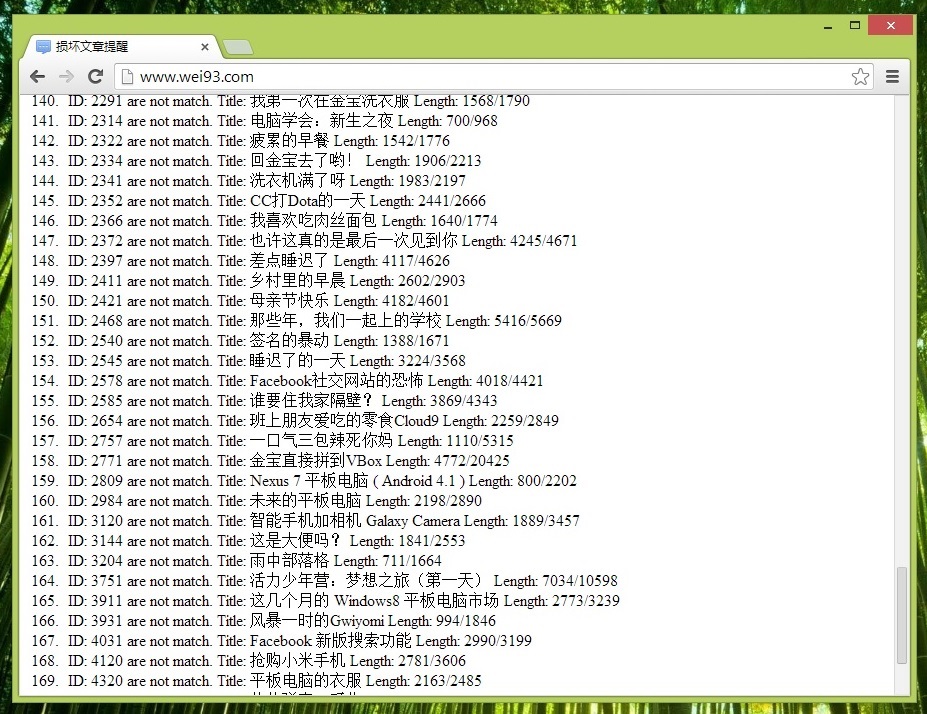927x714 pixels.
Task: Click row 151 with ID: 2468
Action: tap(296, 321)
